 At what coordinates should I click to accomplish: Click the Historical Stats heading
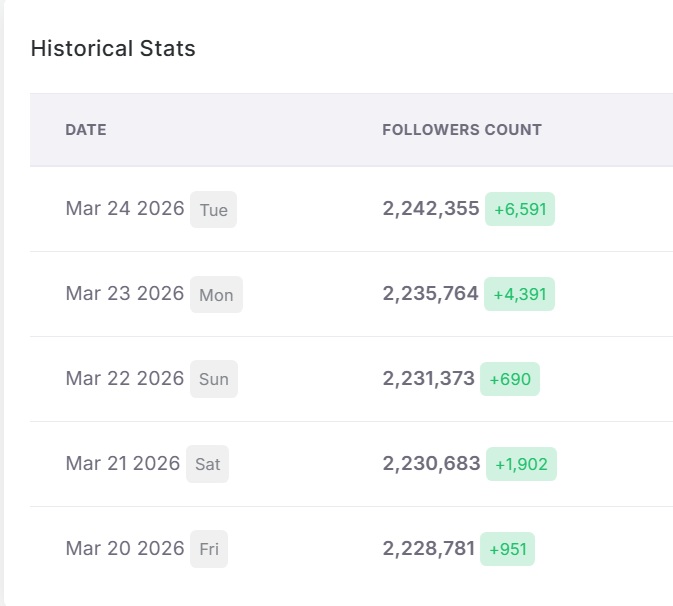point(113,48)
